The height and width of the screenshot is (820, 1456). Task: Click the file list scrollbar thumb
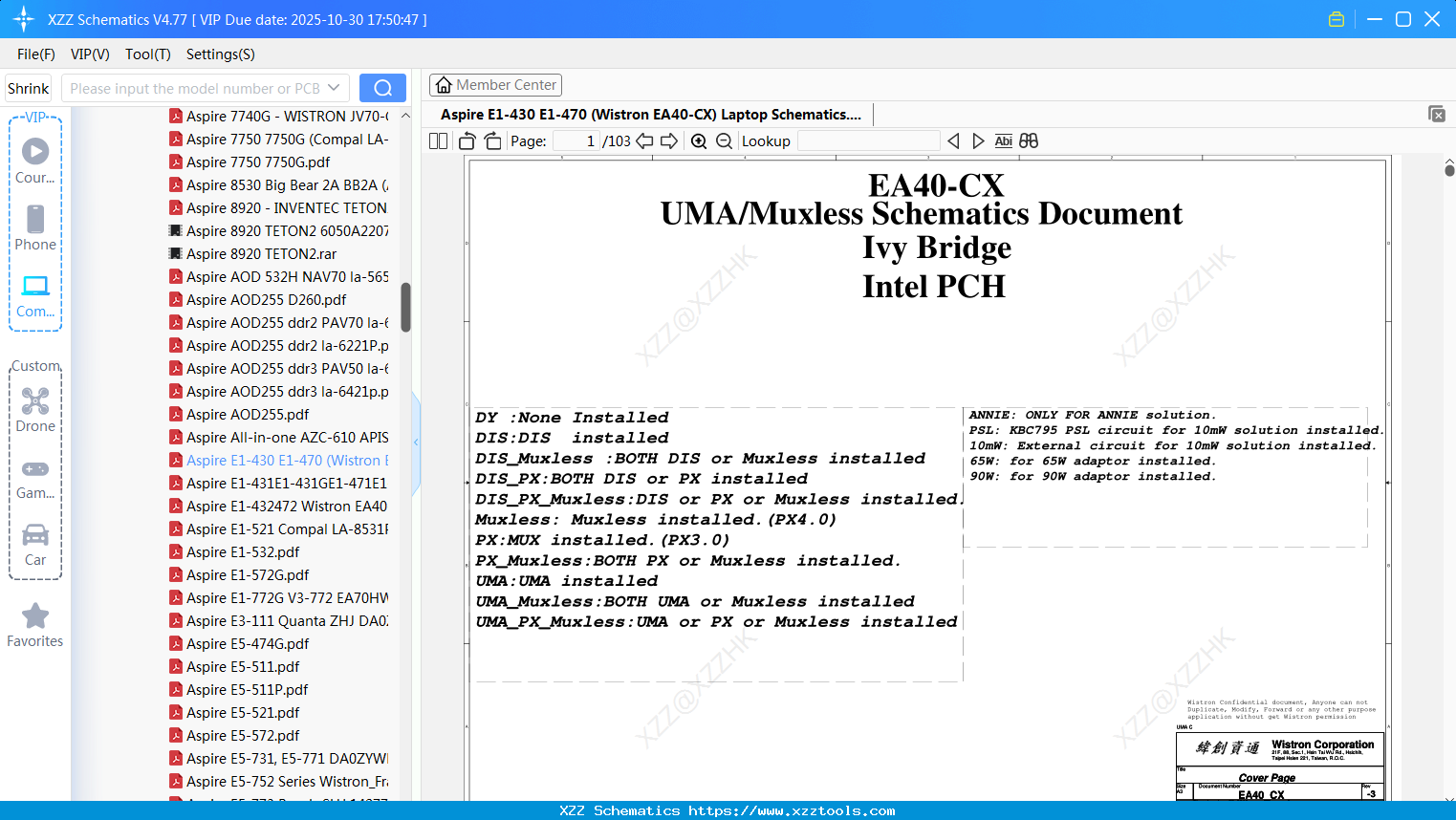[x=405, y=307]
